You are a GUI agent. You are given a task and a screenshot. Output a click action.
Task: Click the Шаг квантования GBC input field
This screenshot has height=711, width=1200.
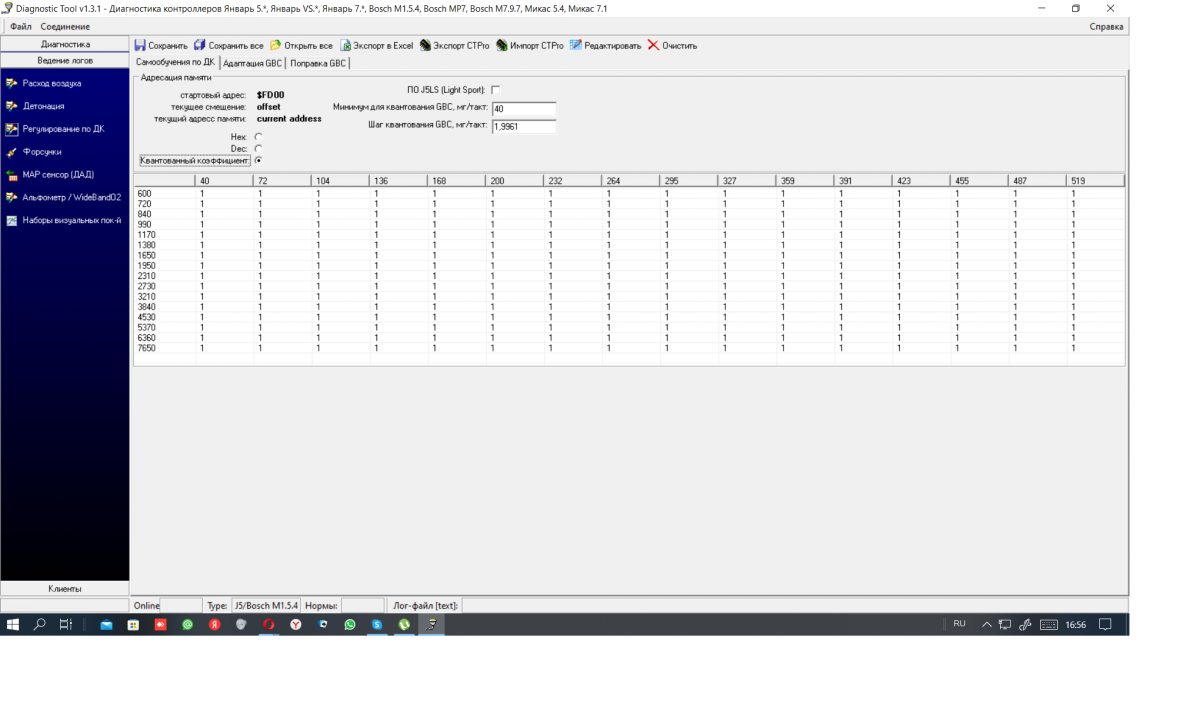(524, 126)
